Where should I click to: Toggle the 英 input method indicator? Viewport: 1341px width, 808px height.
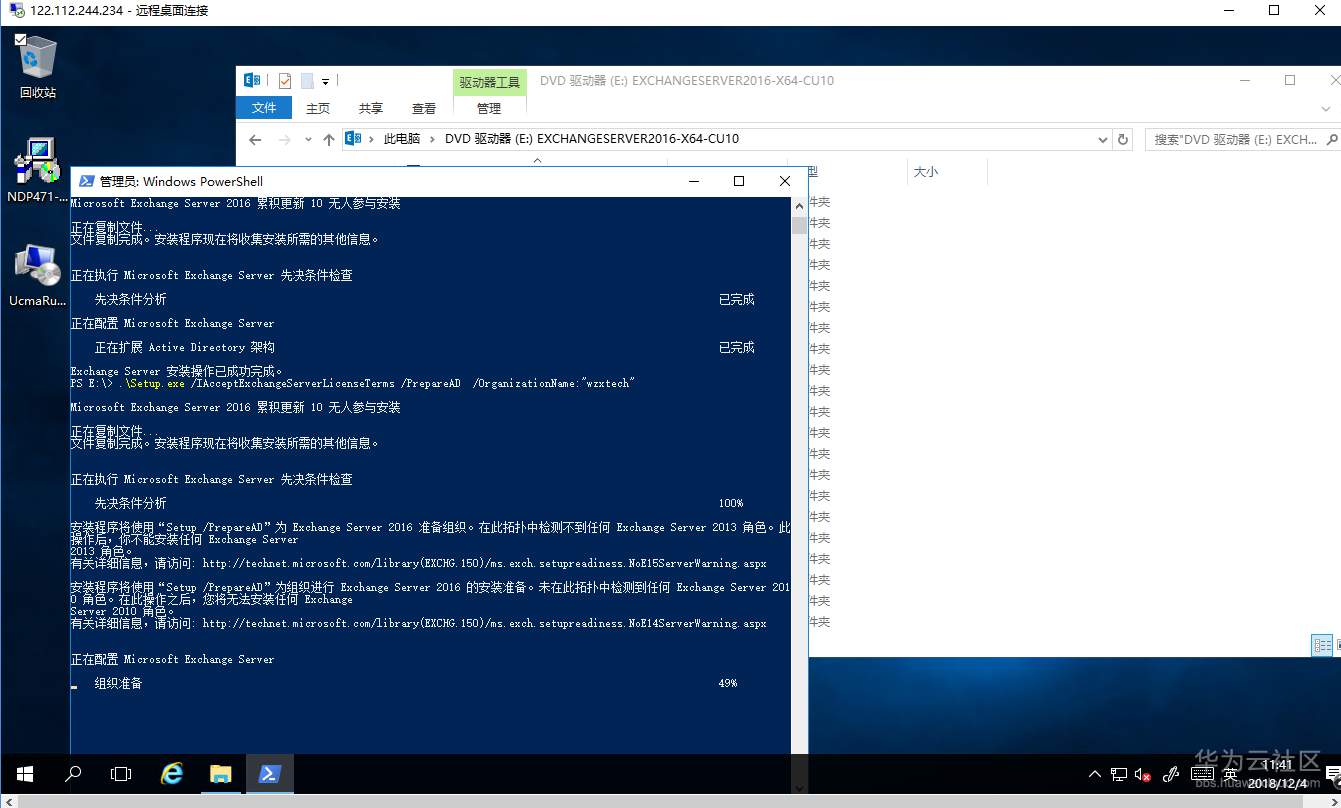1231,774
